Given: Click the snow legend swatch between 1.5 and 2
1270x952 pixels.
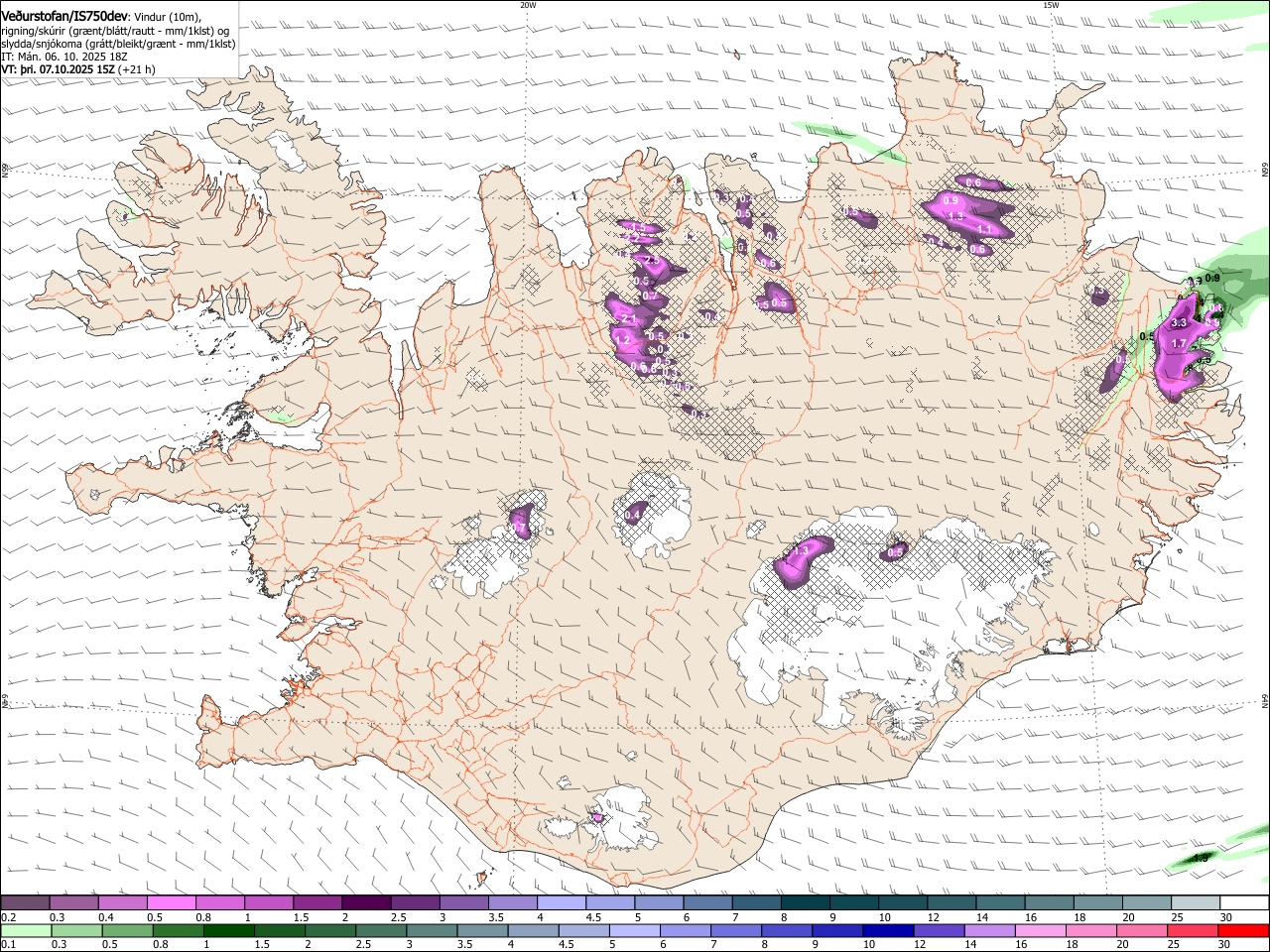Looking at the screenshot, I should click(x=317, y=902).
